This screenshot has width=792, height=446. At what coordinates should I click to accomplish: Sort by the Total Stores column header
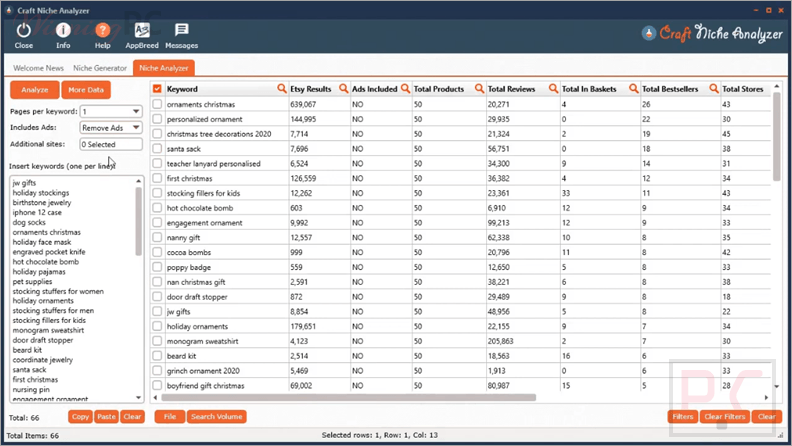pos(742,89)
